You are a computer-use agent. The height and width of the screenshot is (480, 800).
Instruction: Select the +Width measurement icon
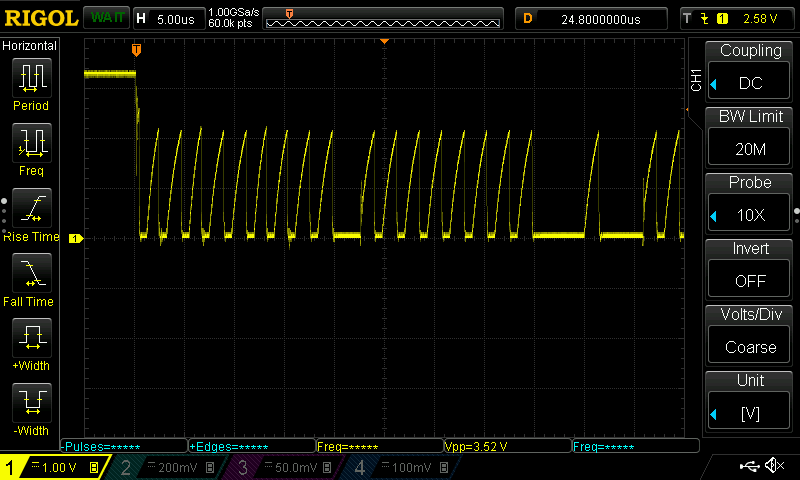[x=30, y=338]
